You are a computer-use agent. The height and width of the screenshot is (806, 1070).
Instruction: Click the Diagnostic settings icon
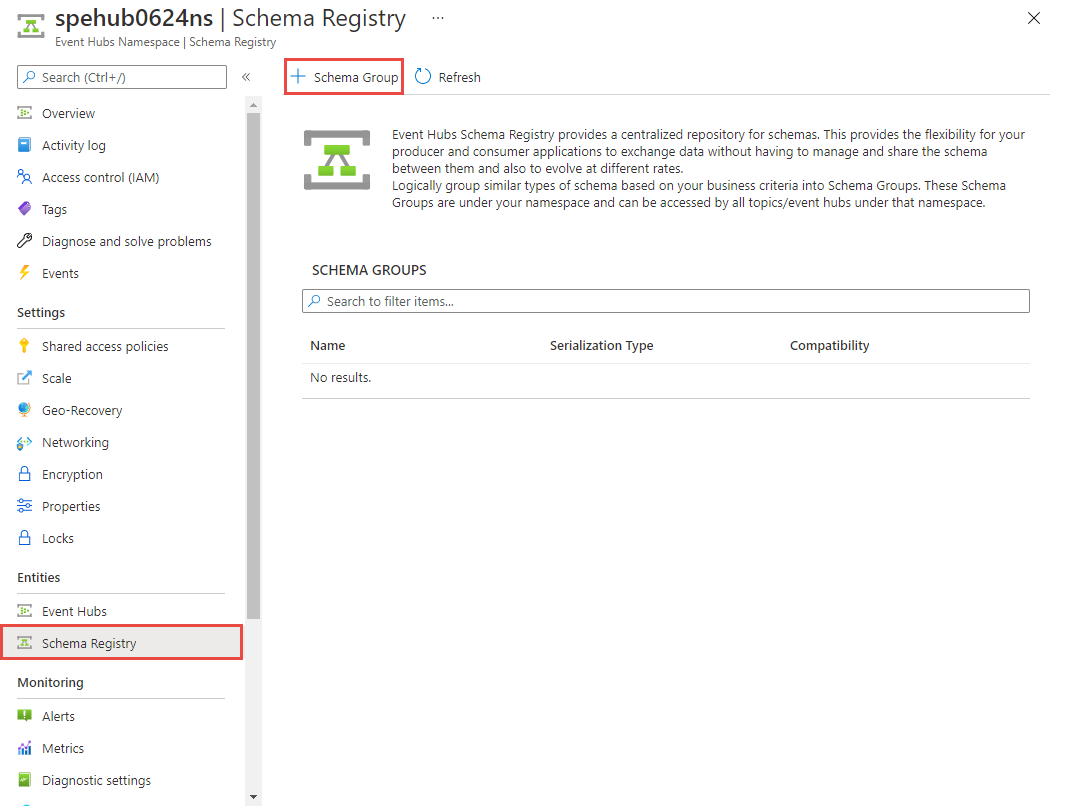tap(25, 779)
